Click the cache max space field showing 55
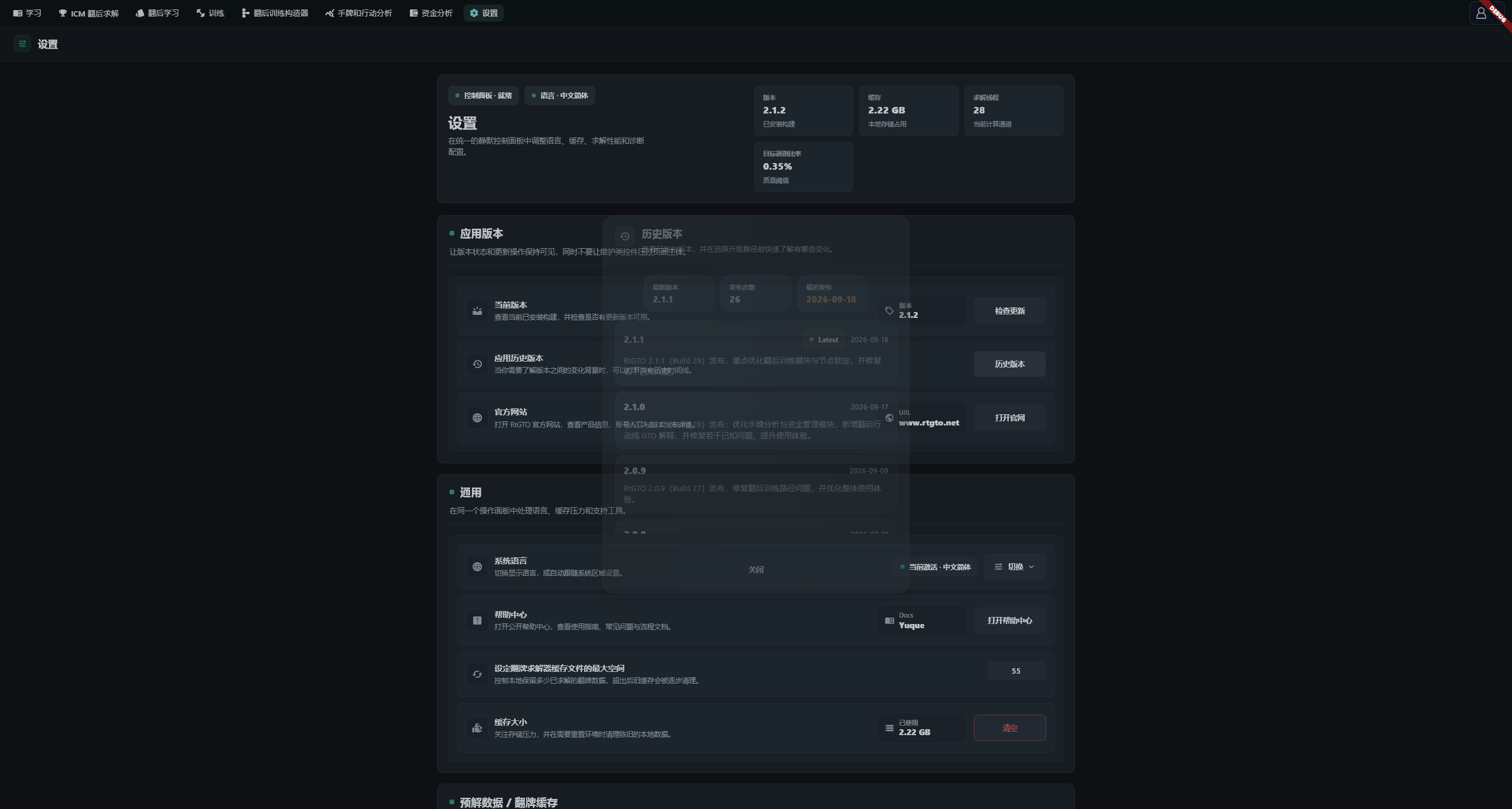 [1016, 671]
